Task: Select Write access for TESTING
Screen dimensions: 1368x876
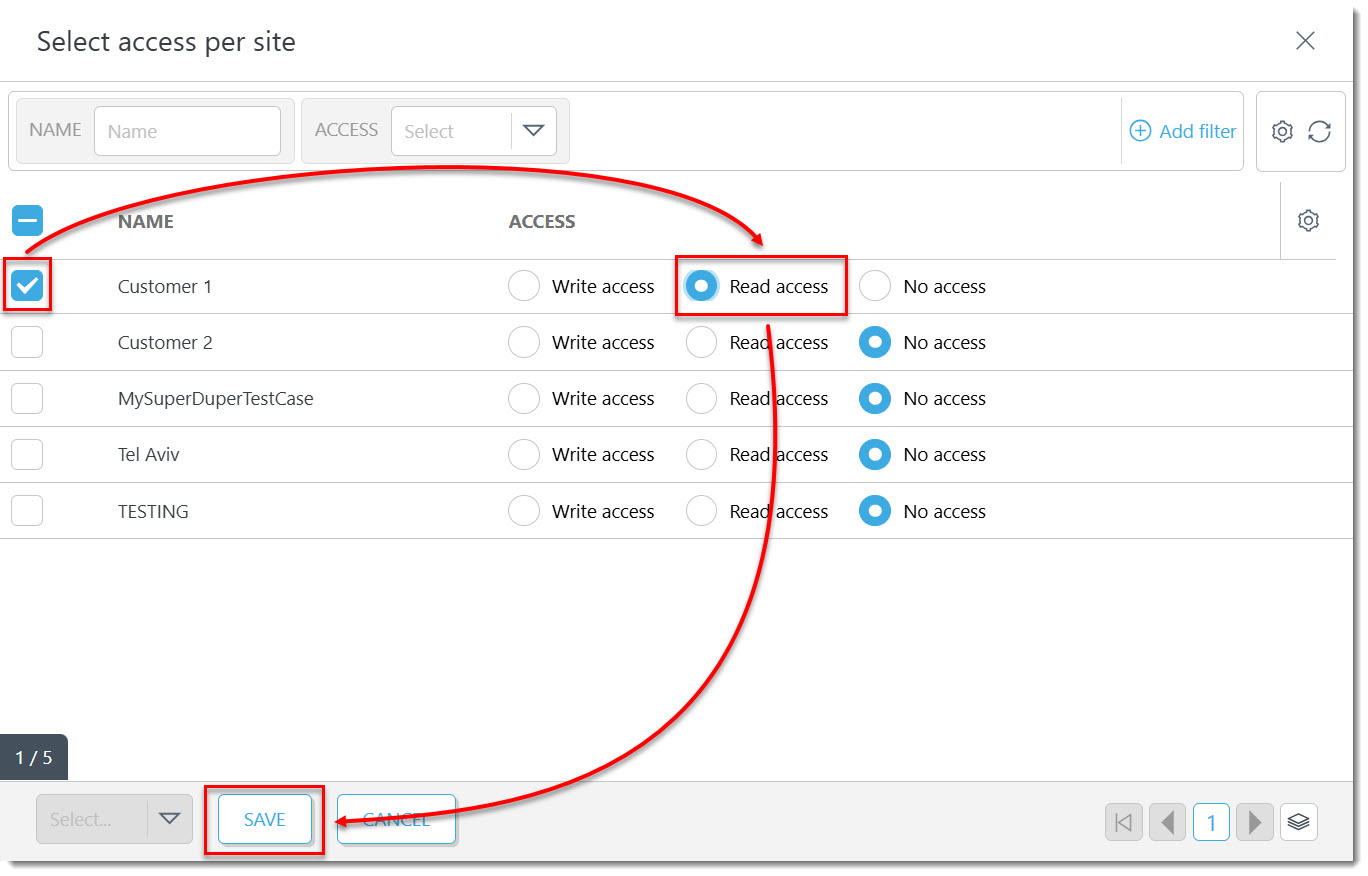Action: [x=524, y=511]
